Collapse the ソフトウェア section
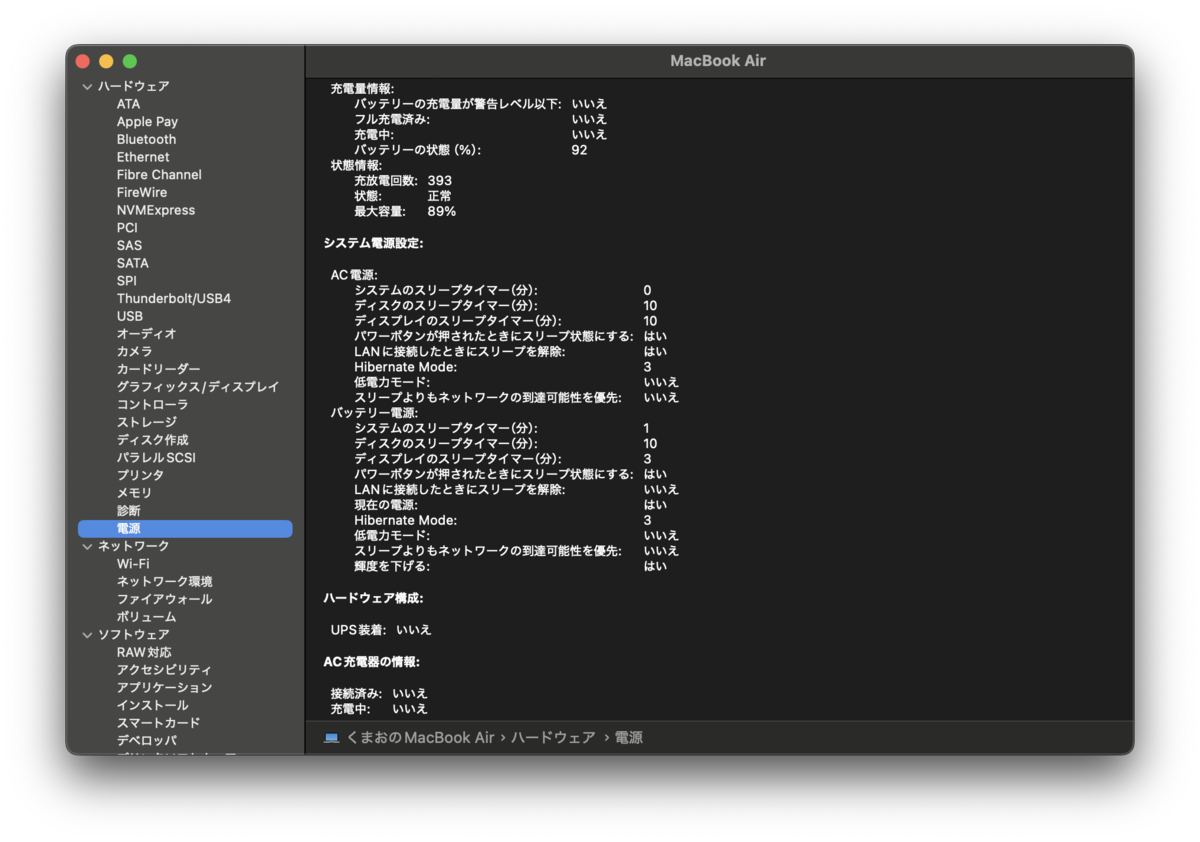Screen dimensions: 1200x842 88,634
